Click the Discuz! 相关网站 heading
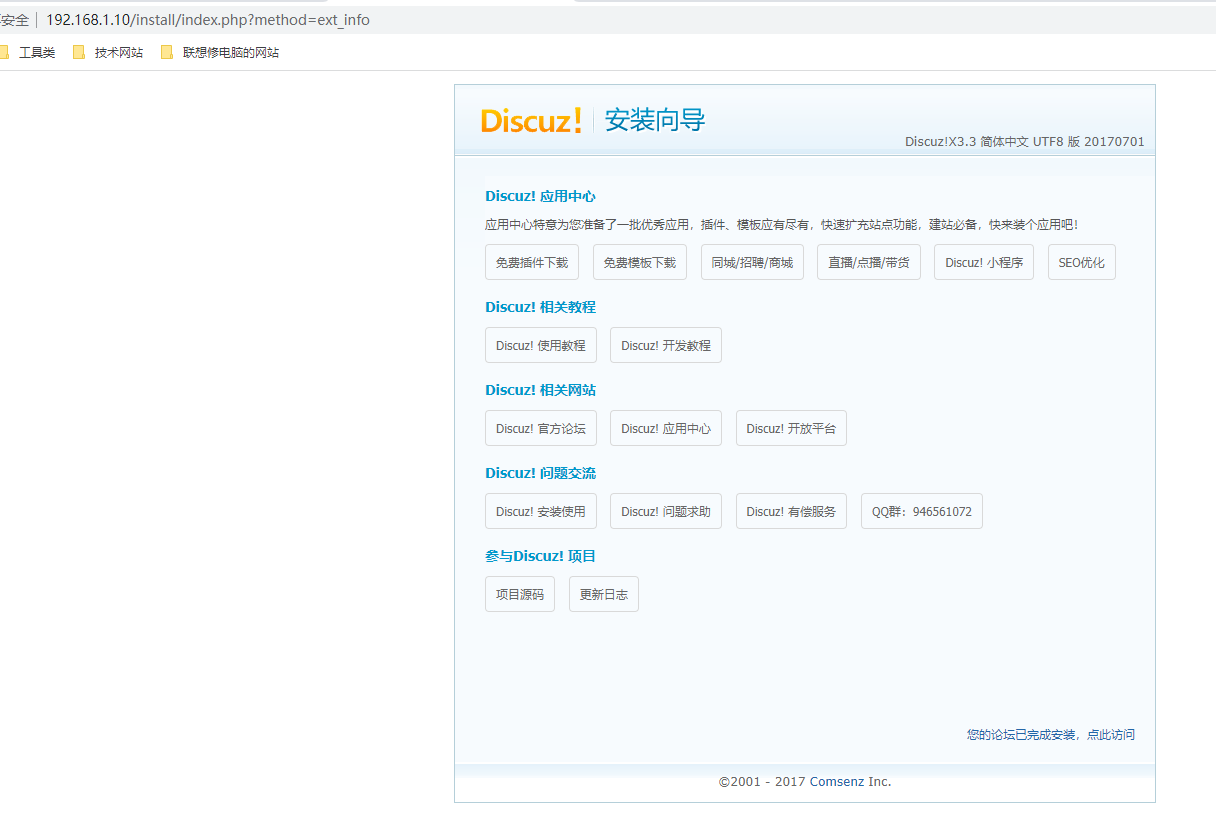 541,390
